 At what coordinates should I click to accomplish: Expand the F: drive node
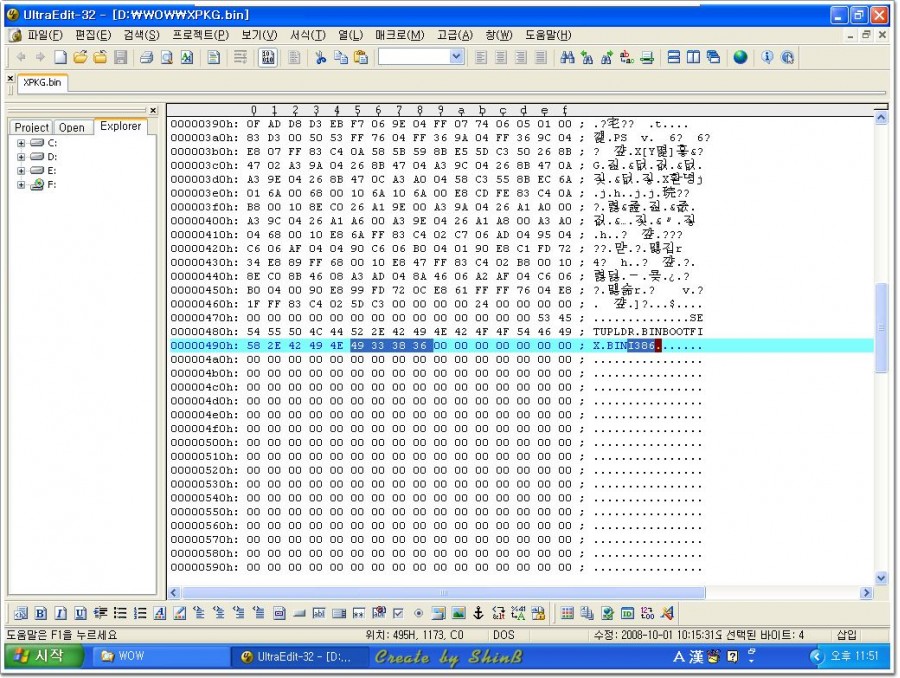click(x=21, y=185)
